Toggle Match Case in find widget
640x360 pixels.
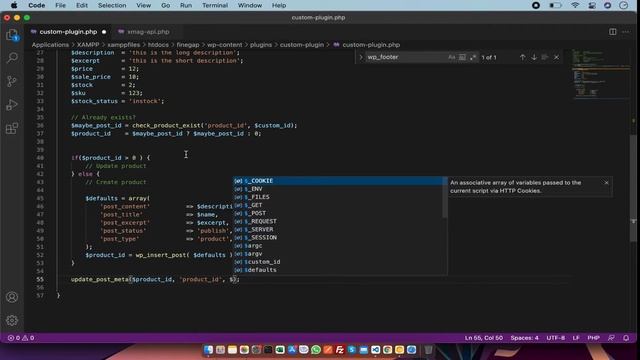coord(451,57)
